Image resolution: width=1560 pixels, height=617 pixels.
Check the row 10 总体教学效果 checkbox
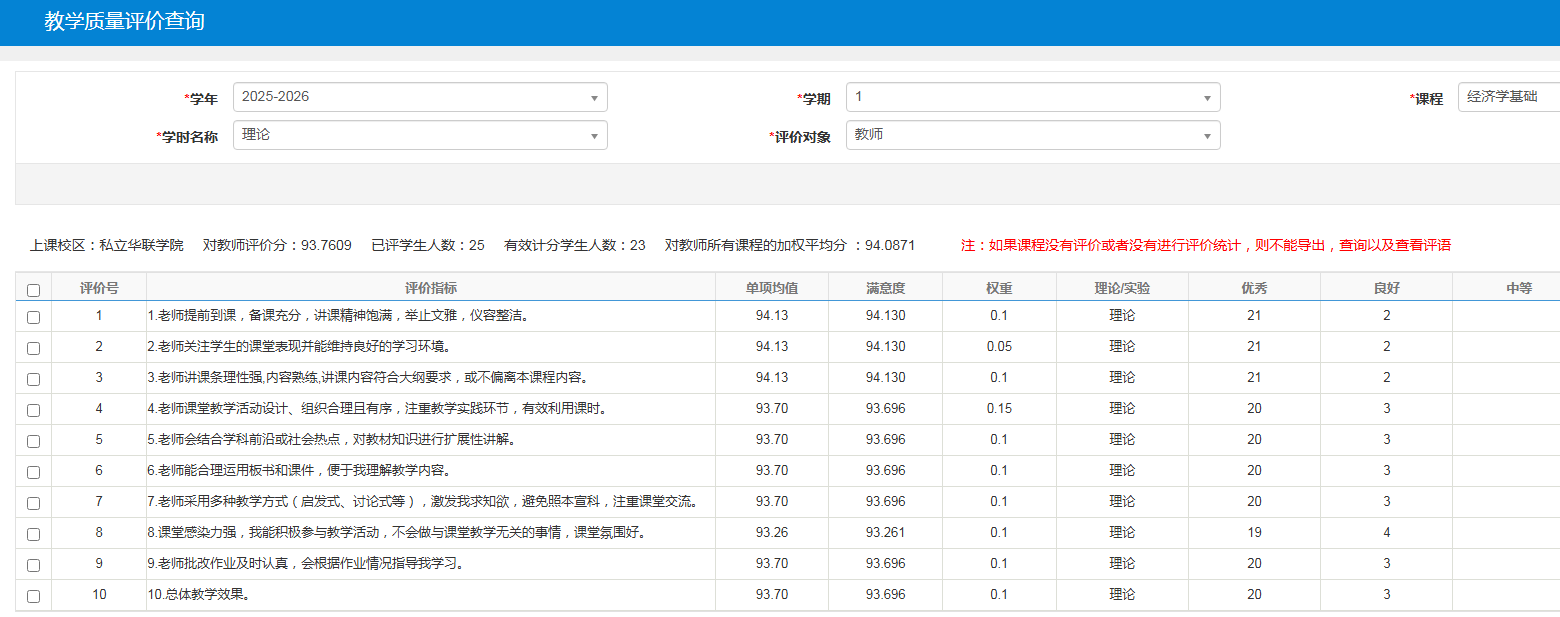pyautogui.click(x=34, y=596)
